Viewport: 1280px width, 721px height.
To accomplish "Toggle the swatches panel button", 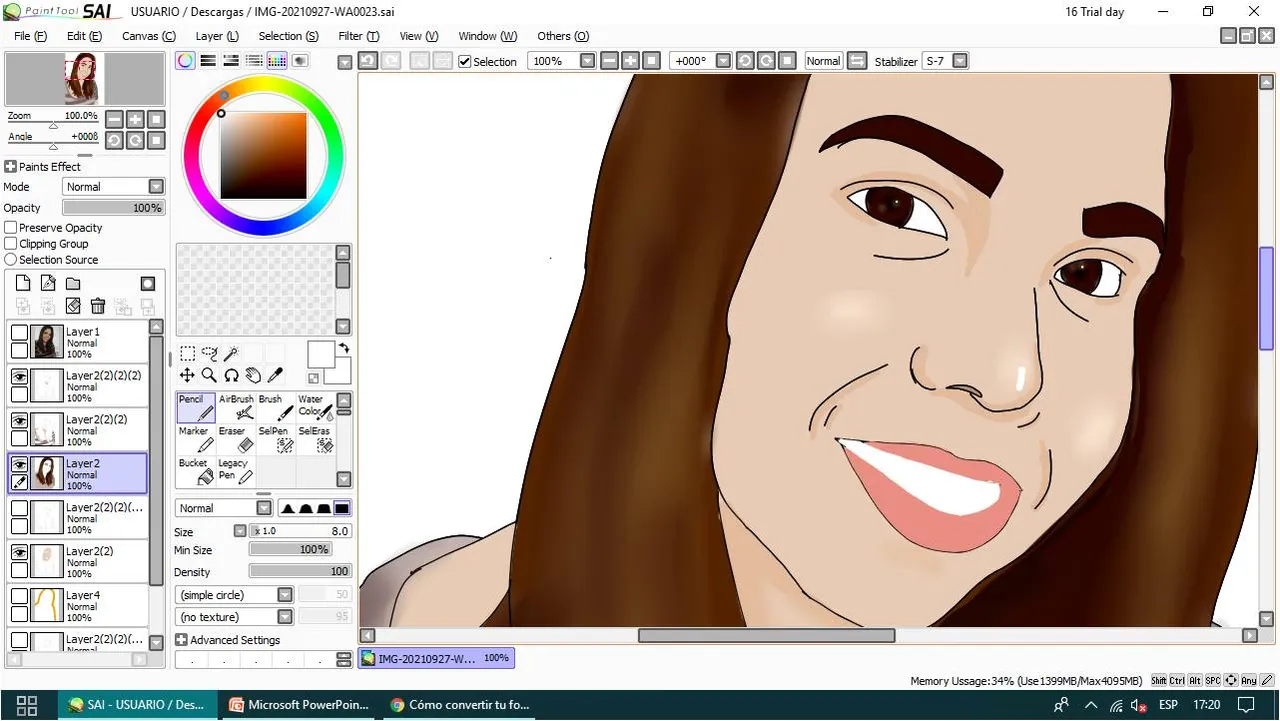I will [x=277, y=61].
